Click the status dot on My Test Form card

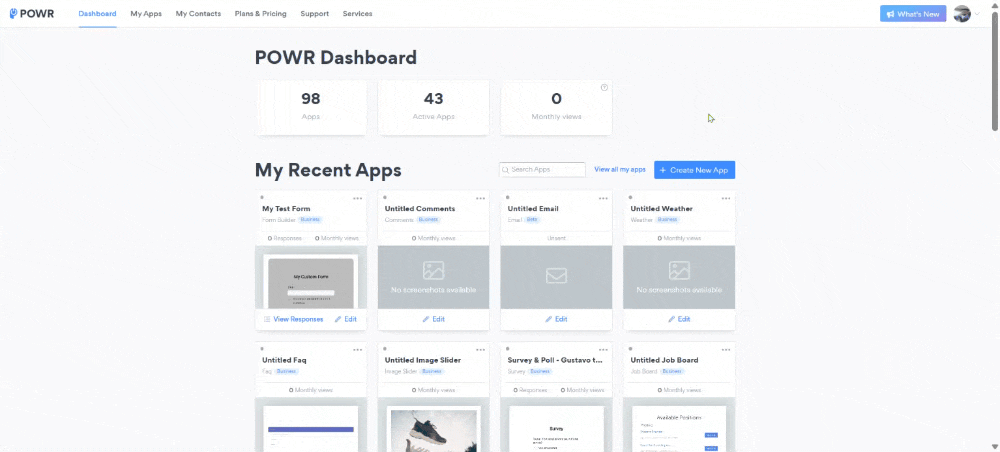(261, 198)
